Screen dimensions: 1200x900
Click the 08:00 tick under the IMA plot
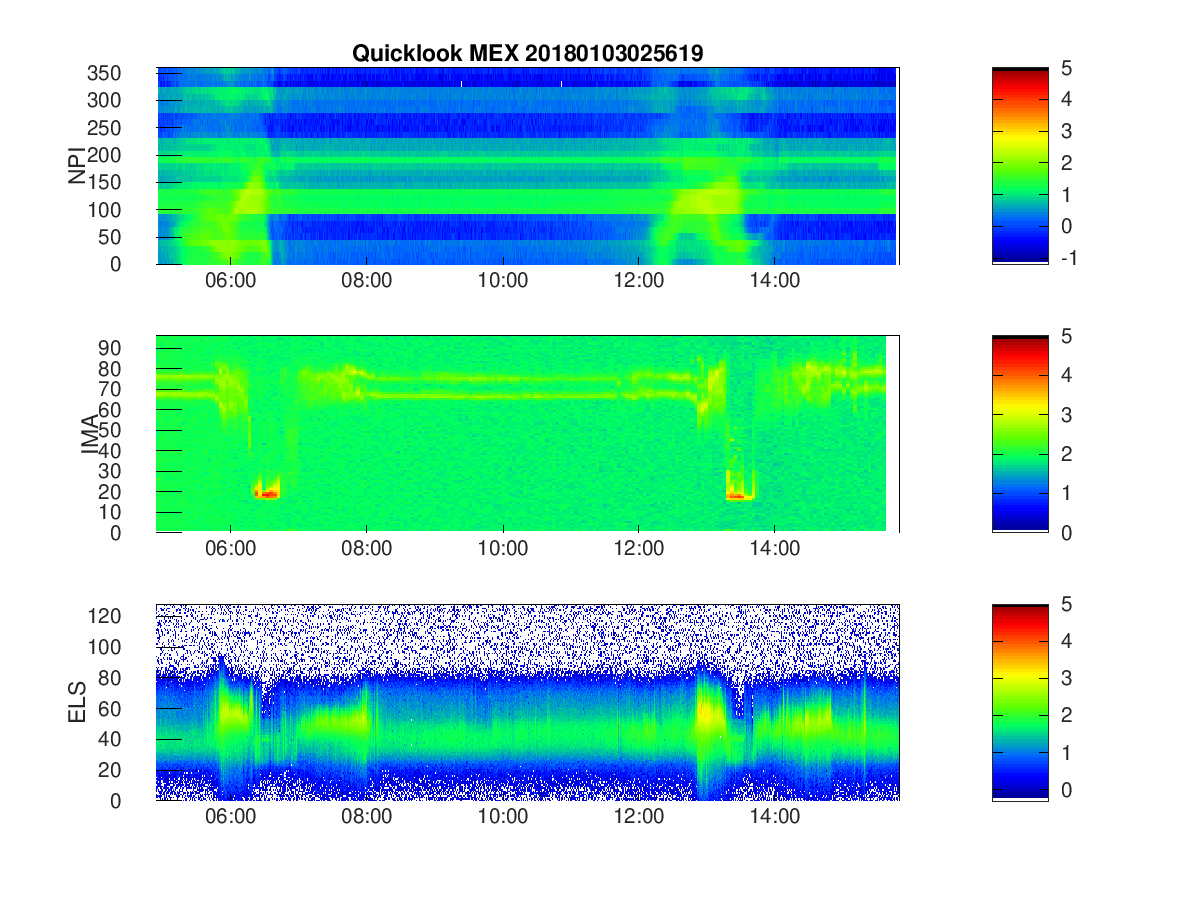[x=366, y=549]
